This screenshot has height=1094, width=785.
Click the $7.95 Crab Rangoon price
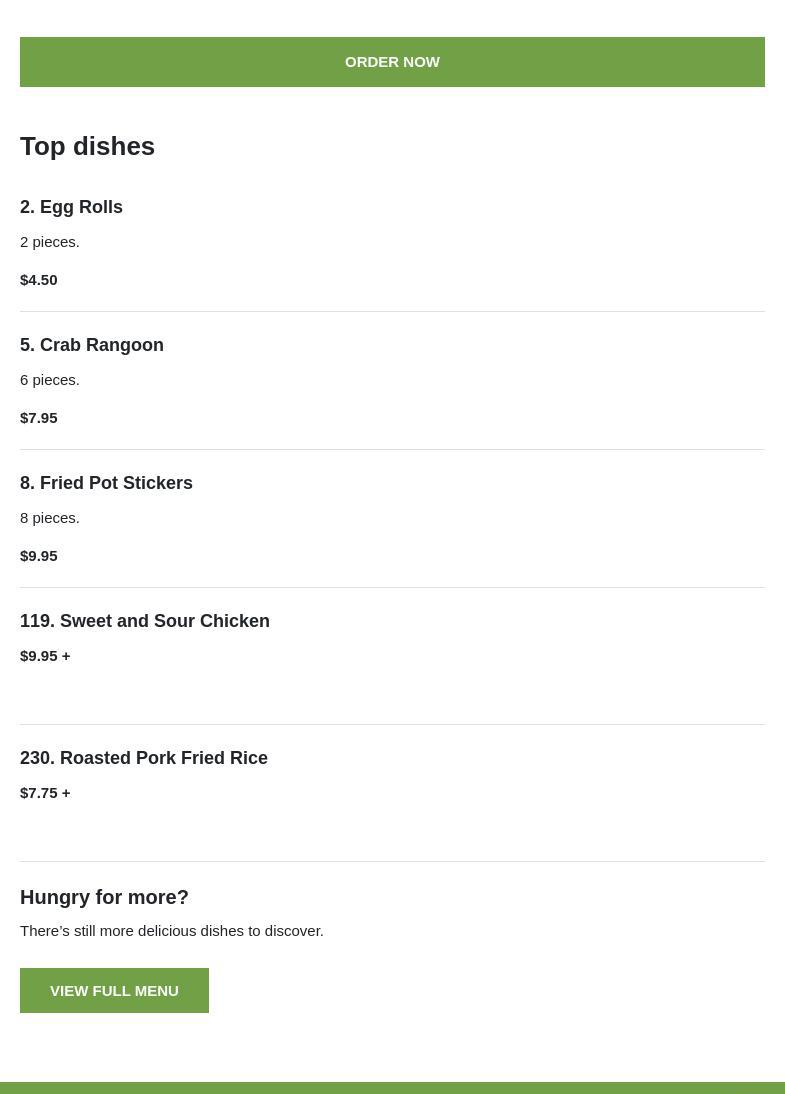coord(39,418)
